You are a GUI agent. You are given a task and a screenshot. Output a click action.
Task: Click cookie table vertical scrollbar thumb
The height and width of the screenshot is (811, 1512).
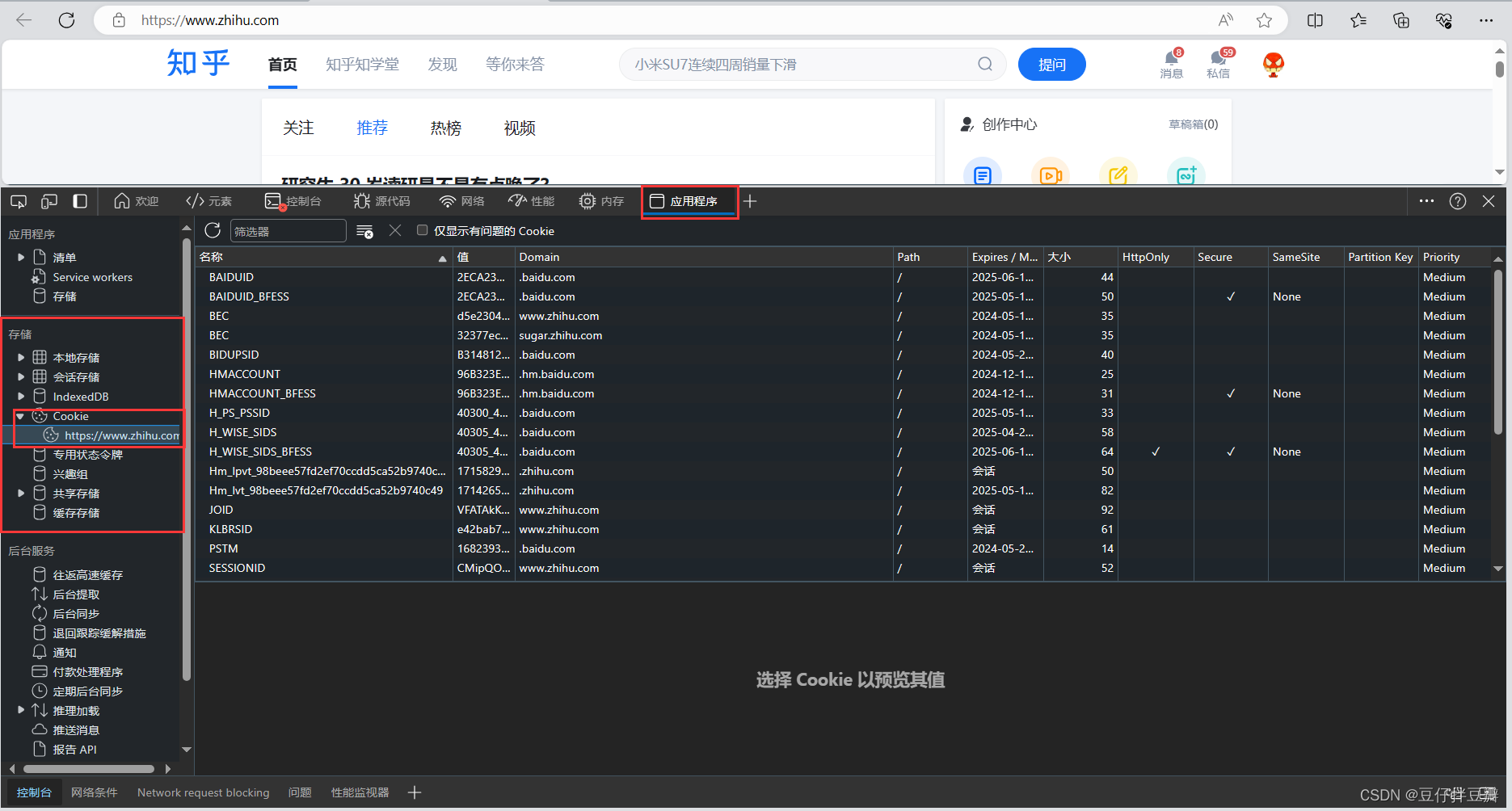[1497, 351]
